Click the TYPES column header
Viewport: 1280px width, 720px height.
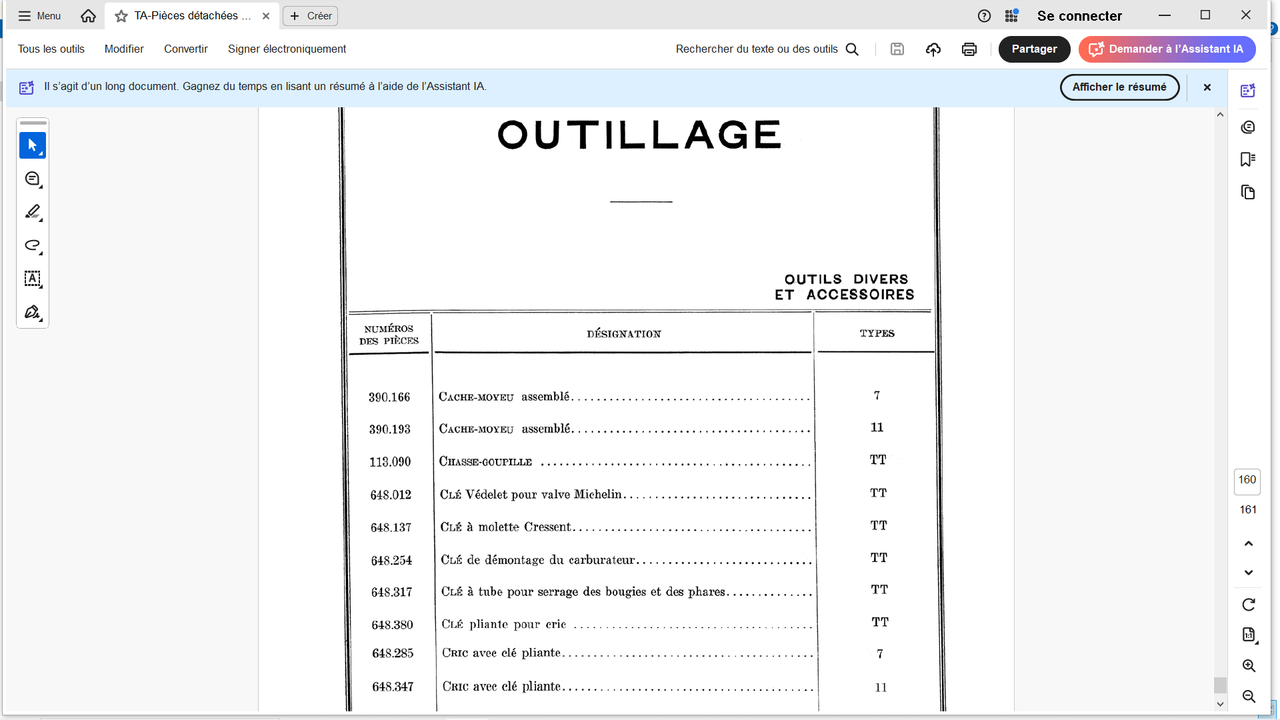click(x=877, y=333)
